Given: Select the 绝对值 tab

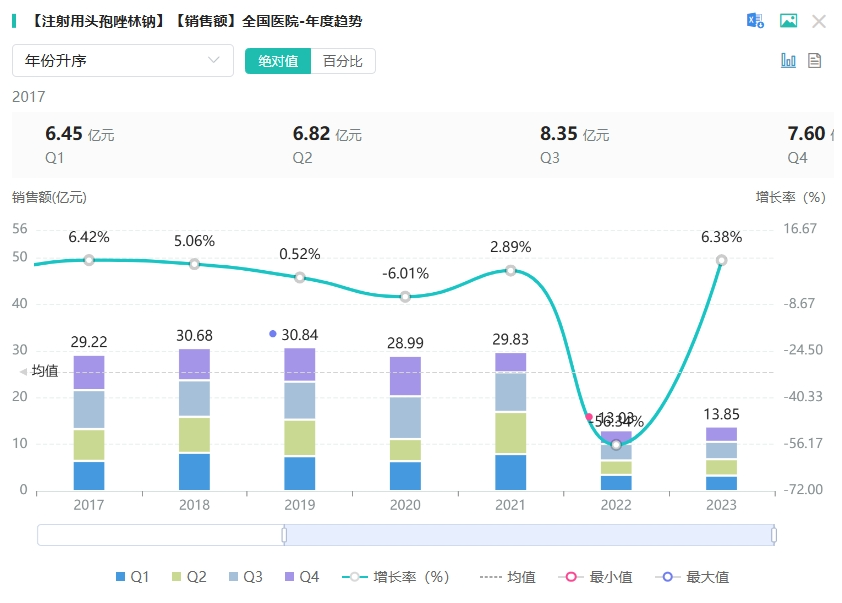Looking at the screenshot, I should [278, 61].
